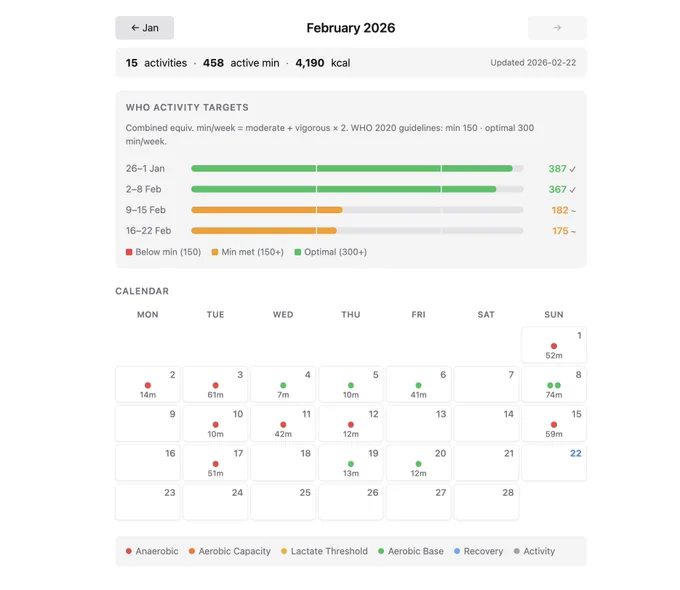Click the 458 active min summary

coord(241,63)
